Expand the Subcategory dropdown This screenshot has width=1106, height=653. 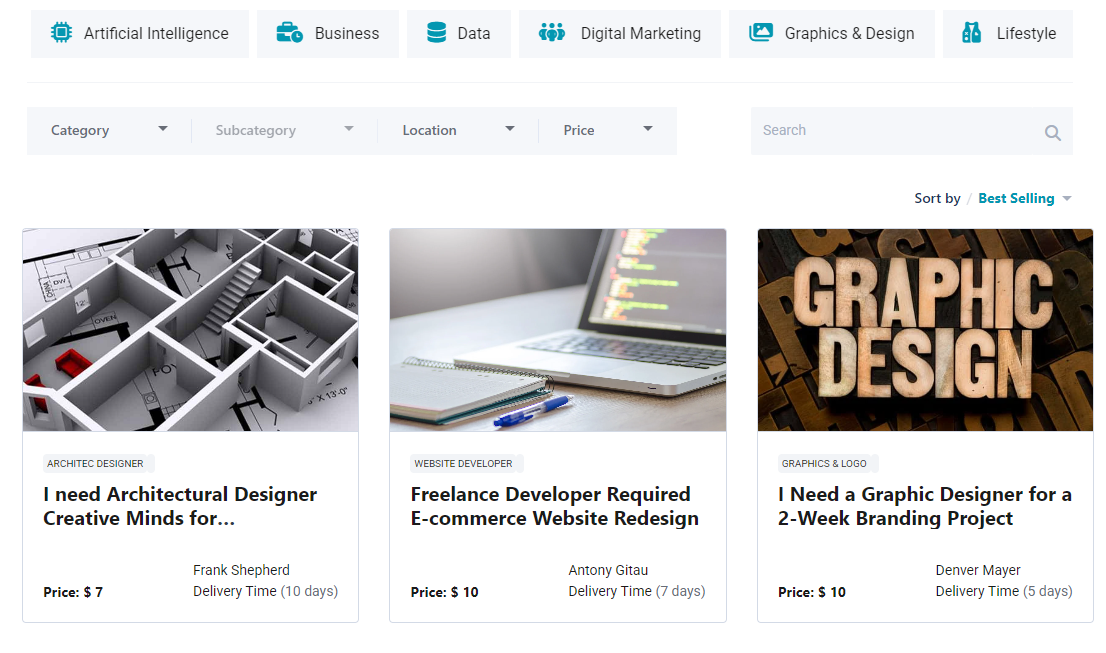click(x=284, y=130)
